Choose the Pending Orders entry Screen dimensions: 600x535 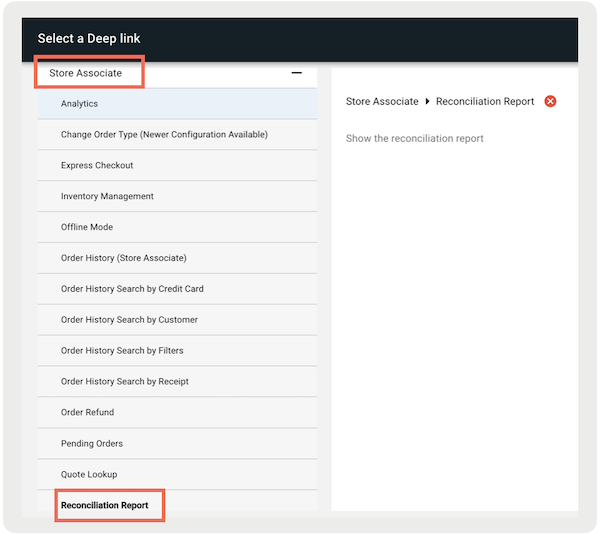coord(177,444)
